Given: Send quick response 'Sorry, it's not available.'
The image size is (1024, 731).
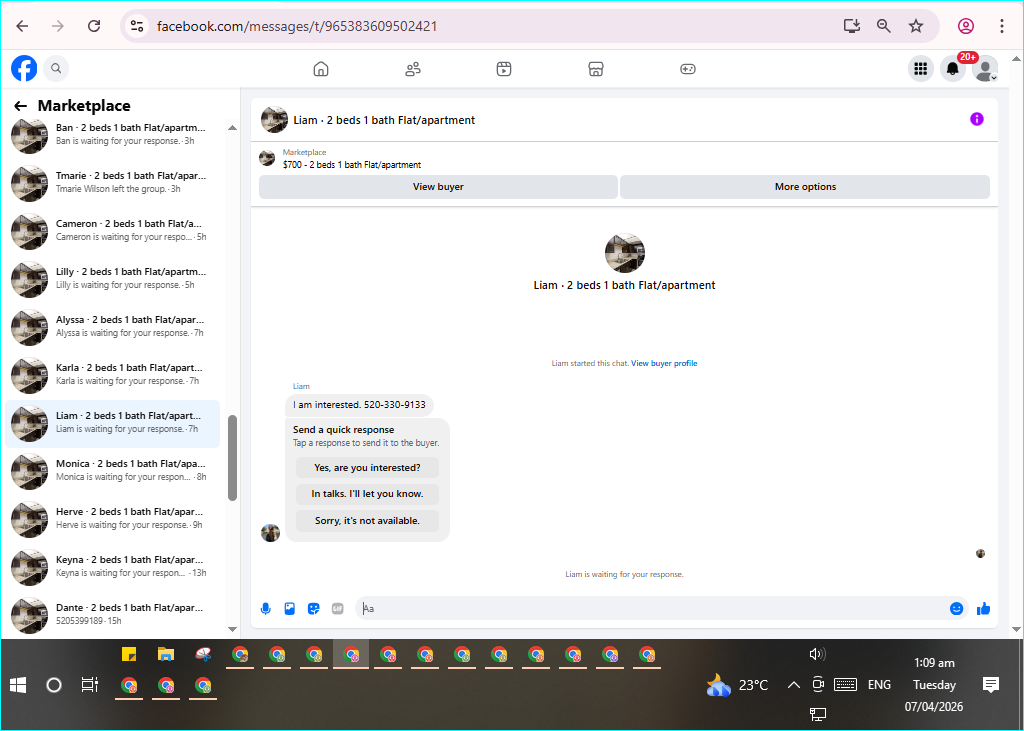Looking at the screenshot, I should [x=367, y=521].
